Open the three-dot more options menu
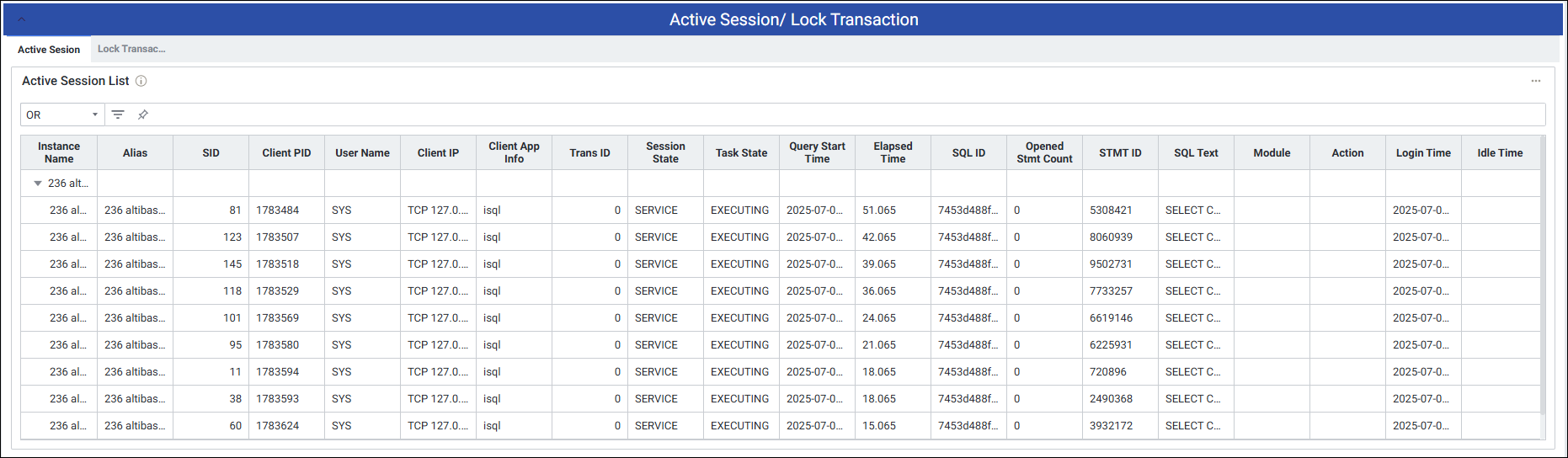Image resolution: width=1568 pixels, height=458 pixels. coord(1535,81)
